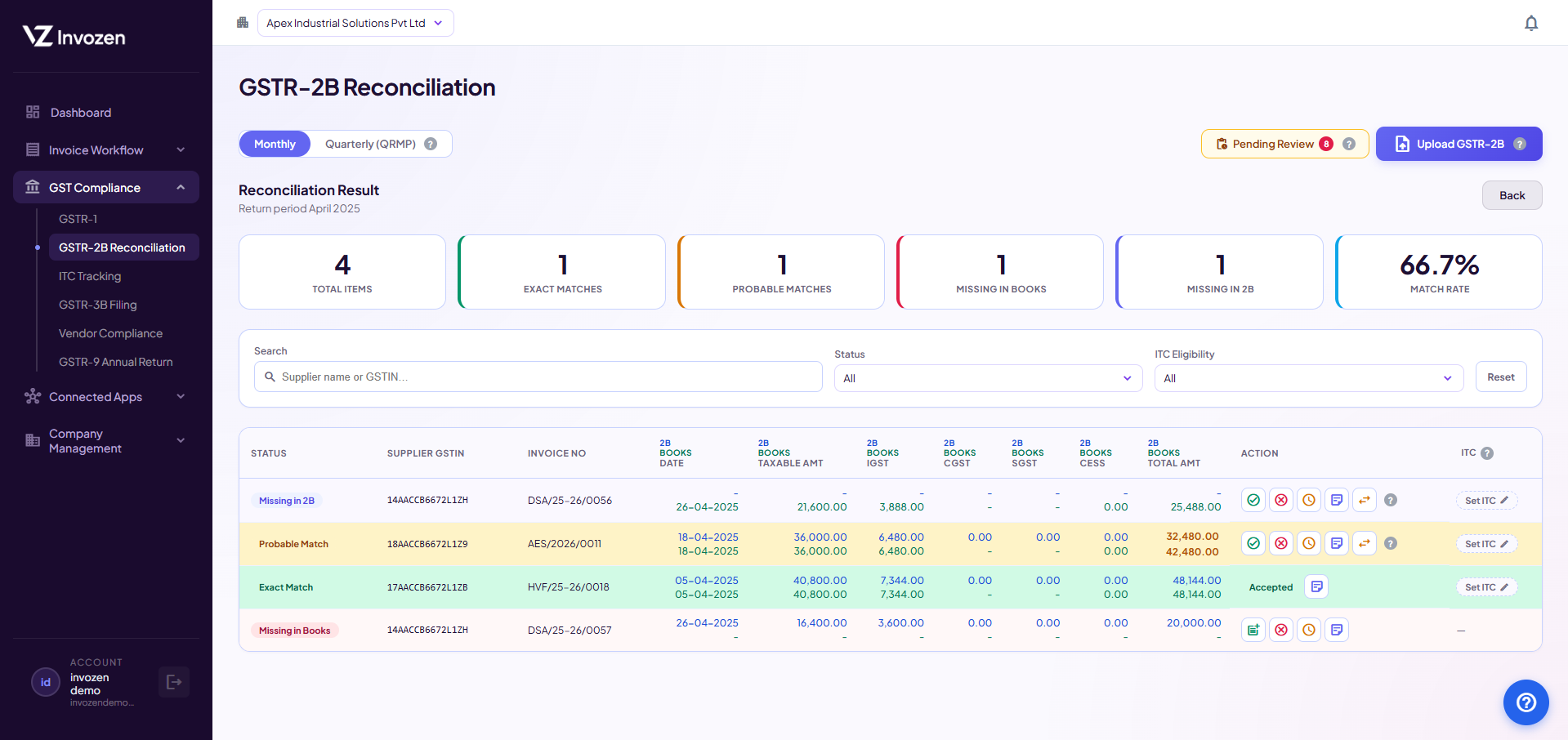Open GSTR-2B Reconciliation page

[123, 247]
